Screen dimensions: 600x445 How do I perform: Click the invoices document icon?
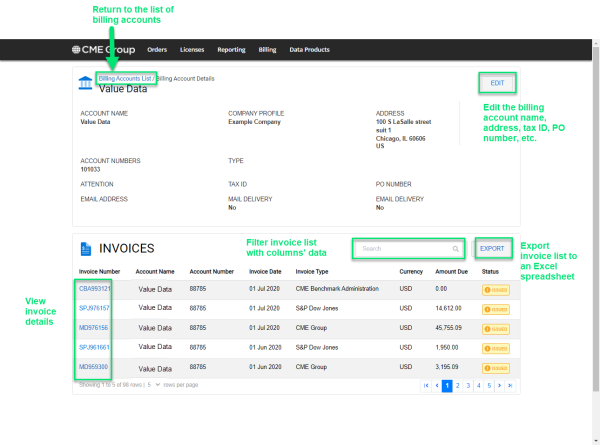pos(86,248)
